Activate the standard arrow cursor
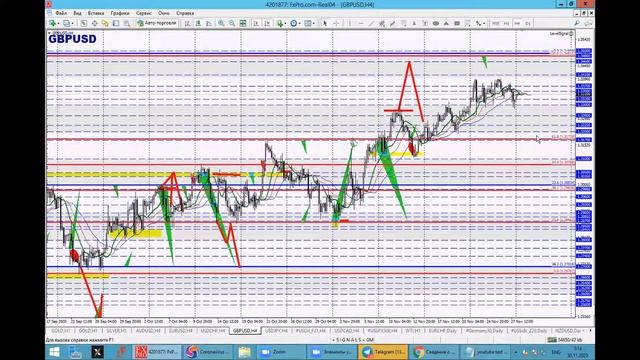Screen dimensions: 640x360 [x=325, y=23]
